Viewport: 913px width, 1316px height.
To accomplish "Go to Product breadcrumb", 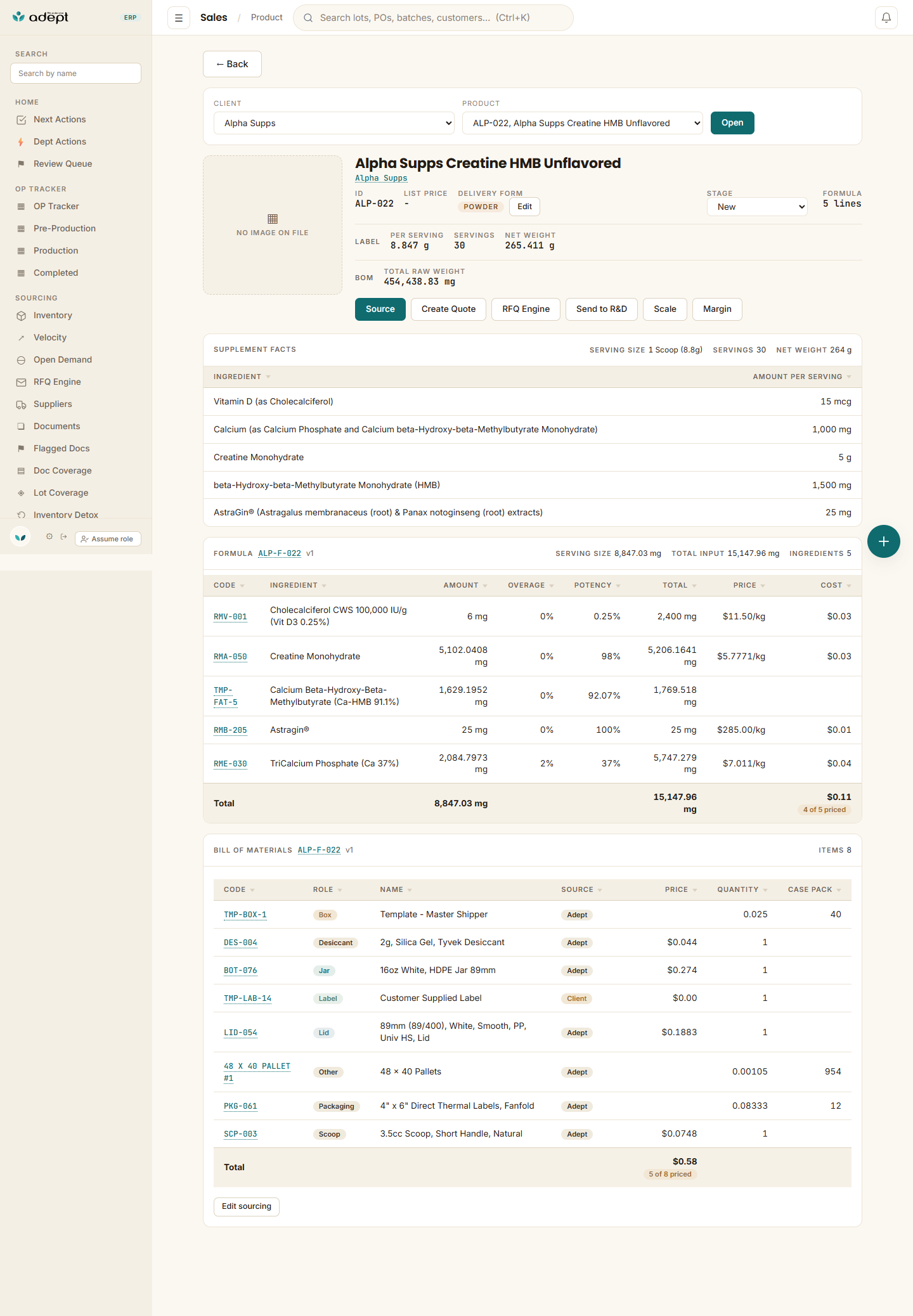I will pyautogui.click(x=267, y=18).
